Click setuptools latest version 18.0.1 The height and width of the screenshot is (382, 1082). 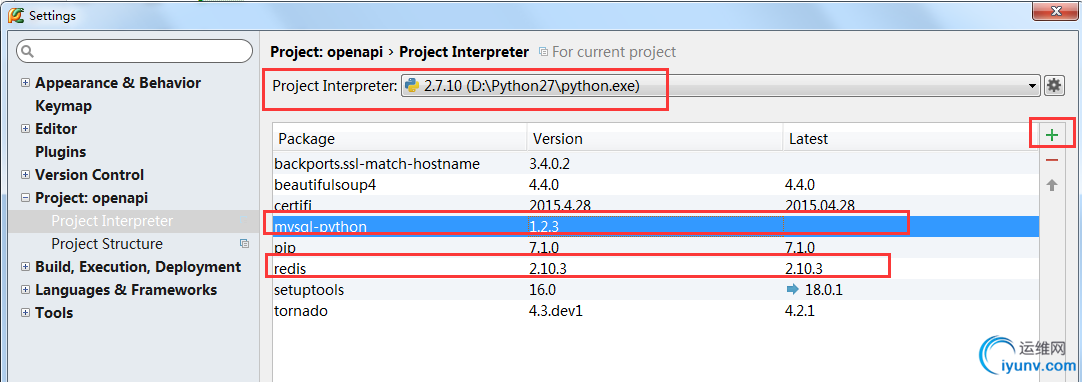(823, 290)
